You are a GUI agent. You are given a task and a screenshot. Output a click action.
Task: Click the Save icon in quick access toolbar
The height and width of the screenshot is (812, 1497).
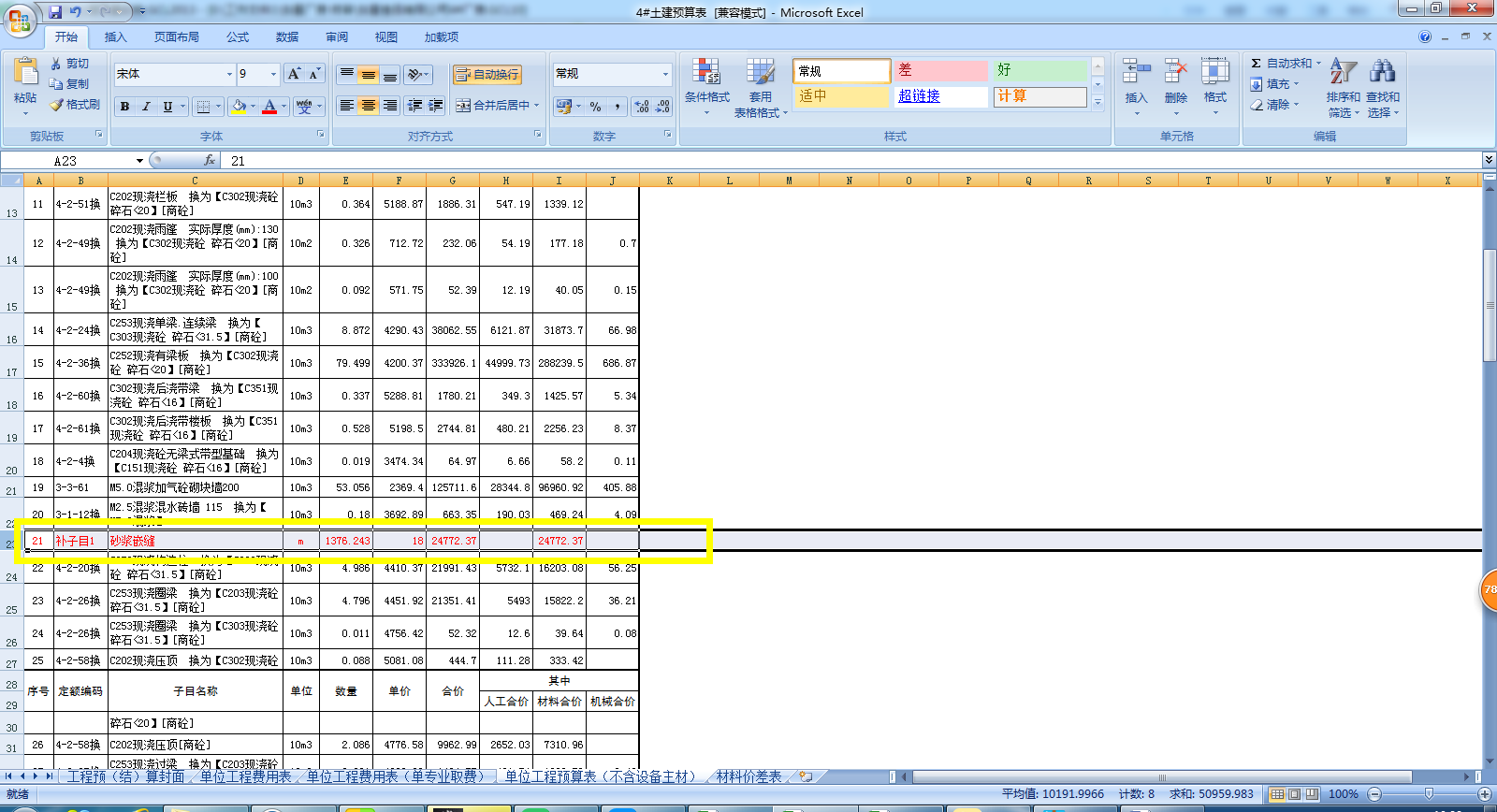pyautogui.click(x=55, y=12)
